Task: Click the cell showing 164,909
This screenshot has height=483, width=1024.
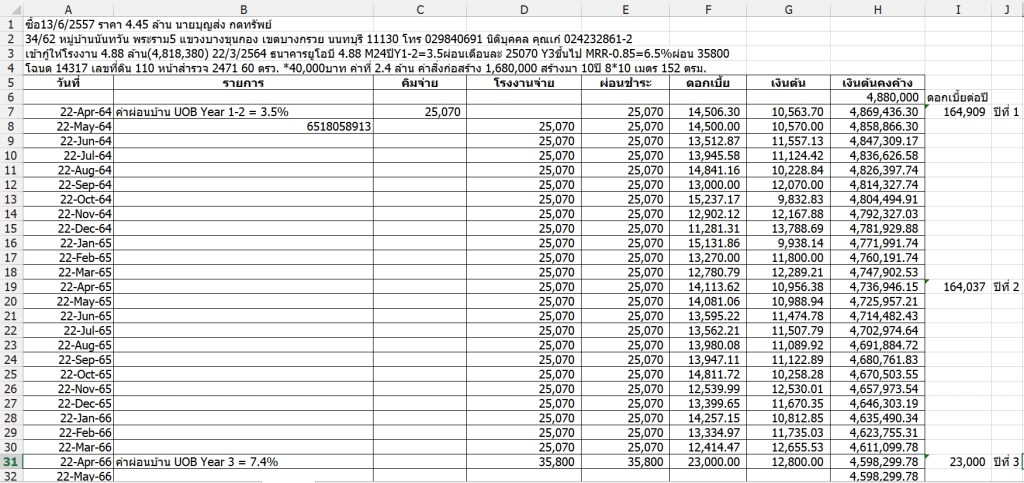Action: point(958,112)
